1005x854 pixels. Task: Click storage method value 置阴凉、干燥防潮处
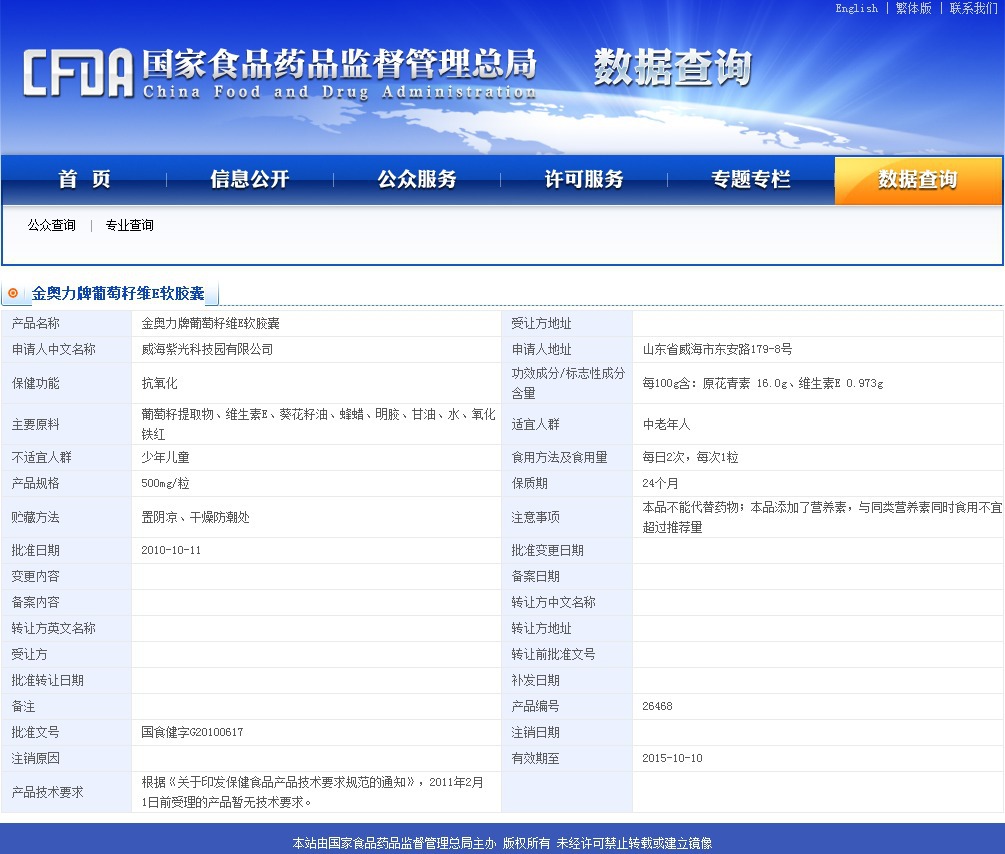click(195, 517)
